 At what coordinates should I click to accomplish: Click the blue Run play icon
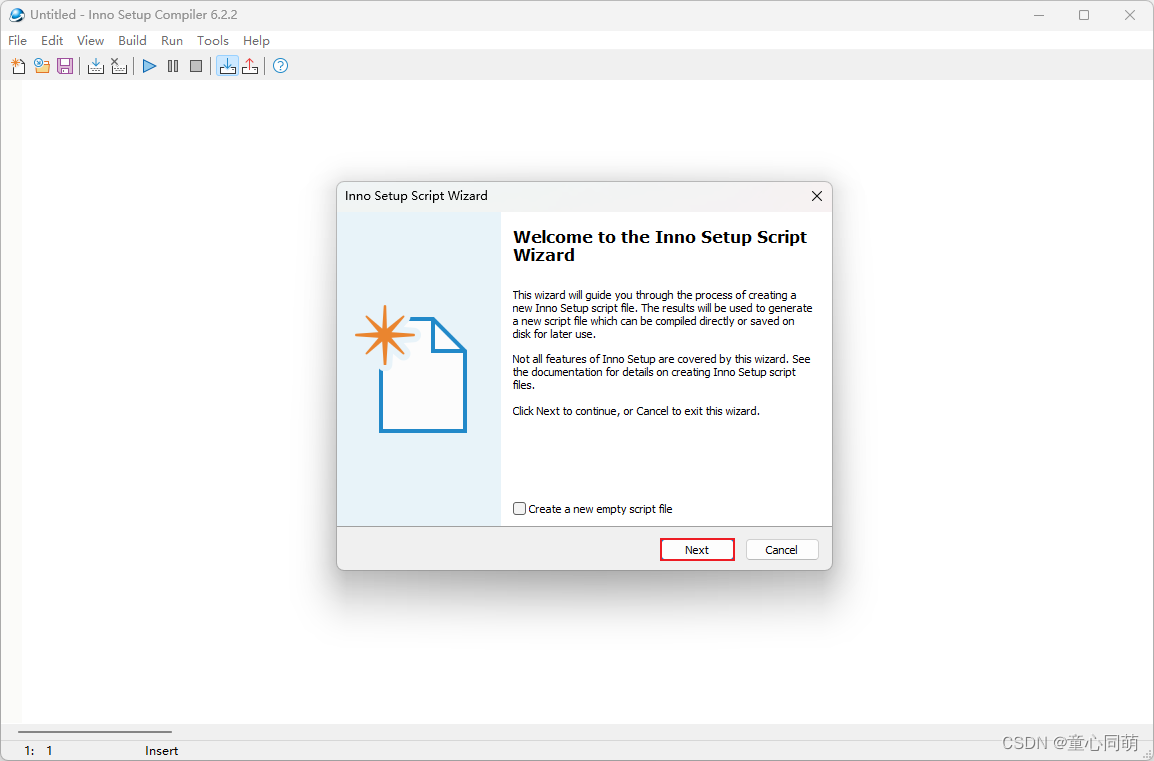pos(149,66)
